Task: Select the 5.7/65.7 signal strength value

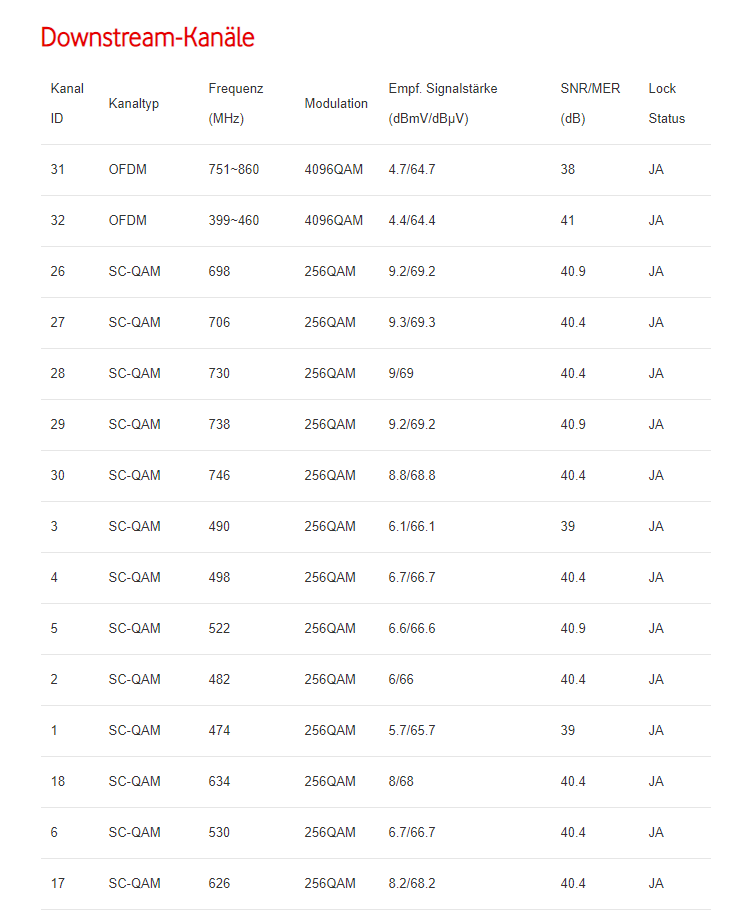Action: click(x=412, y=731)
